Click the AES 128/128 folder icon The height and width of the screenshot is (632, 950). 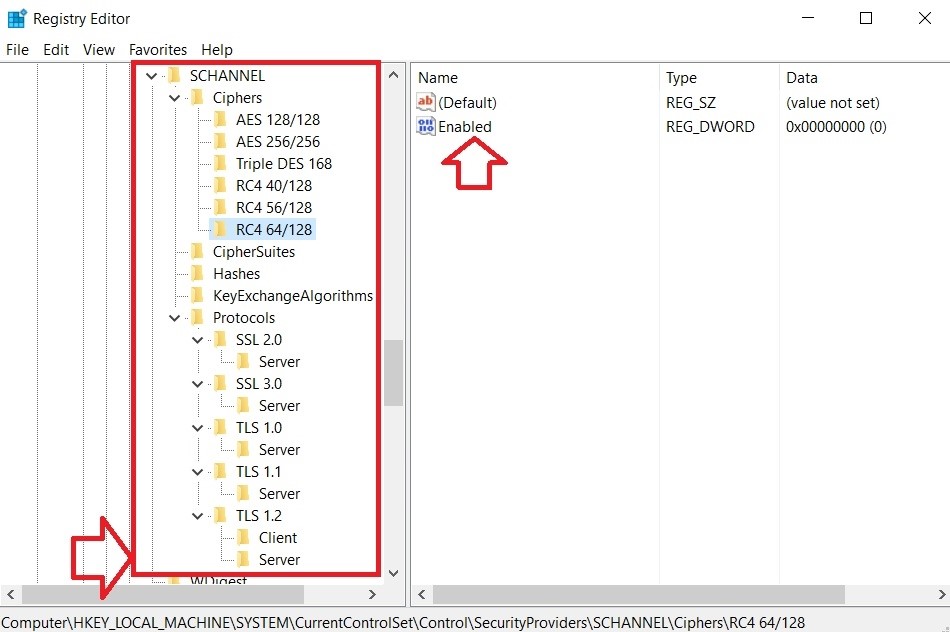point(221,119)
